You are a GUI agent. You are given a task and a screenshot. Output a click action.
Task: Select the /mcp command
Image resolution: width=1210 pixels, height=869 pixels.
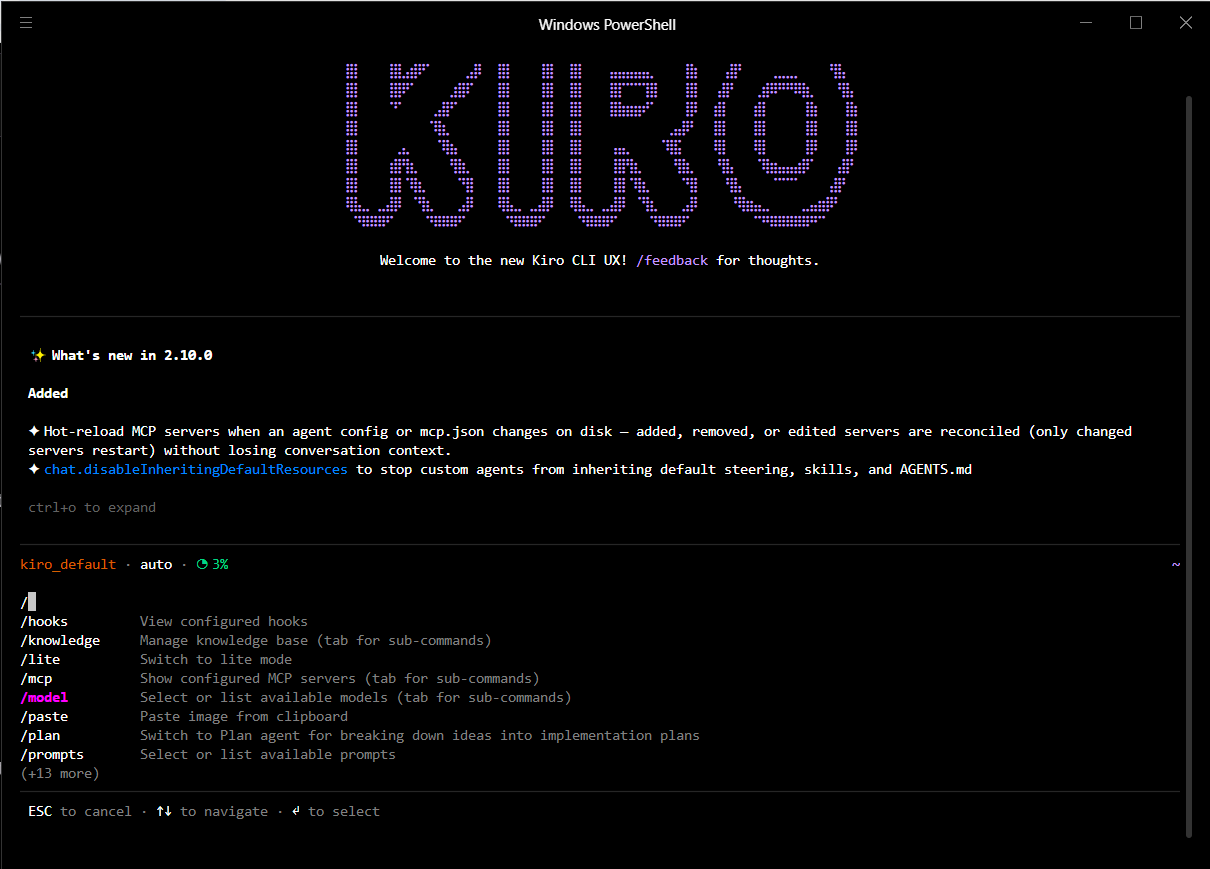click(36, 679)
